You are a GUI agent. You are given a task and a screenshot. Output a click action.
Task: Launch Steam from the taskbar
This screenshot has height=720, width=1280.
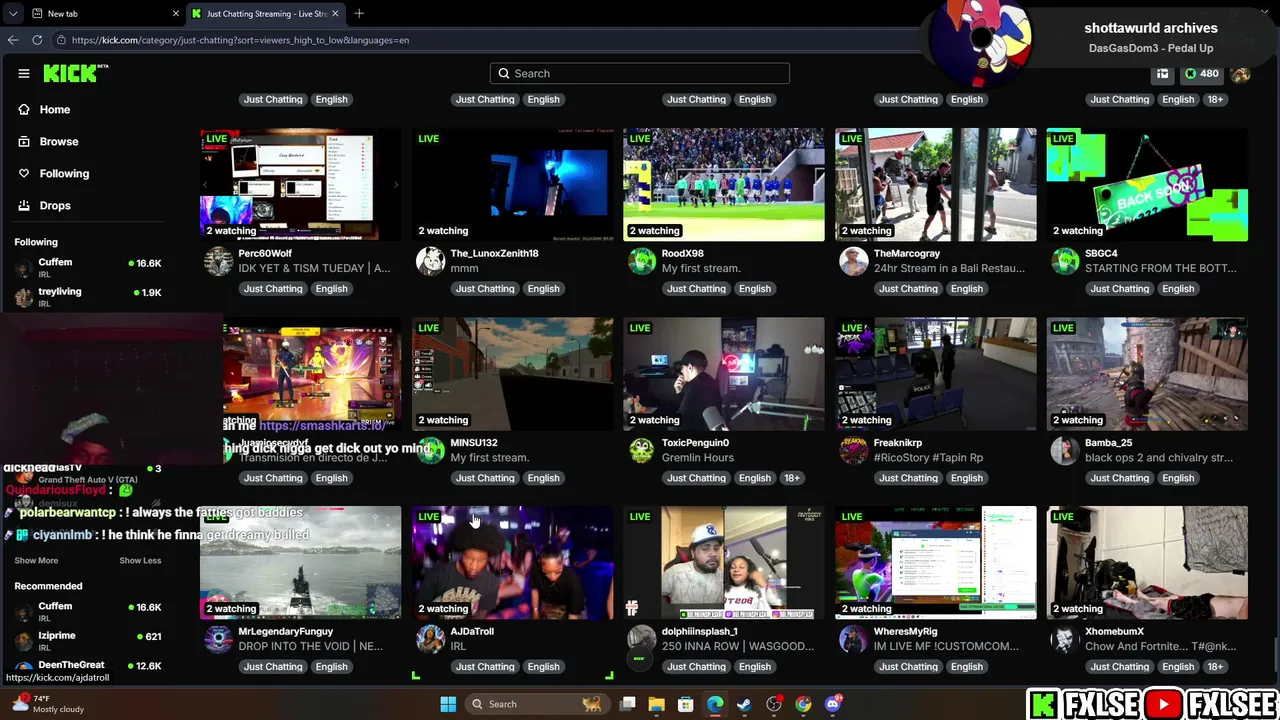click(744, 704)
